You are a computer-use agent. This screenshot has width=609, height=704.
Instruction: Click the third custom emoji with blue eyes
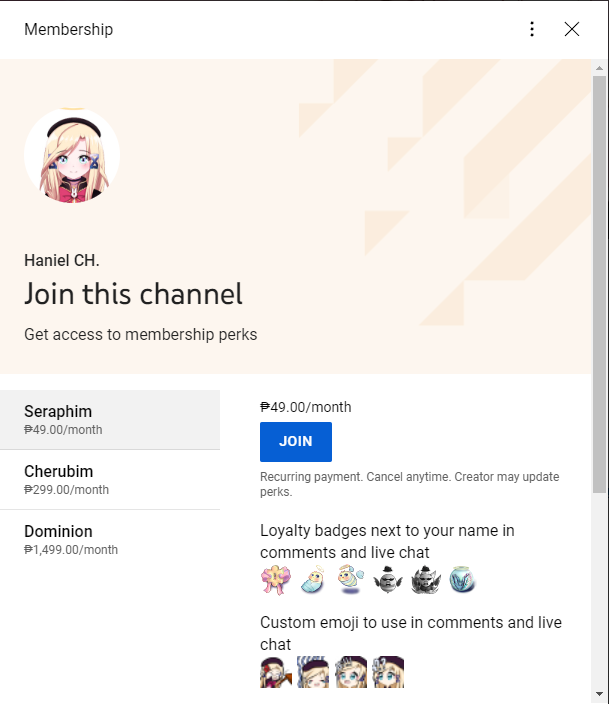351,672
